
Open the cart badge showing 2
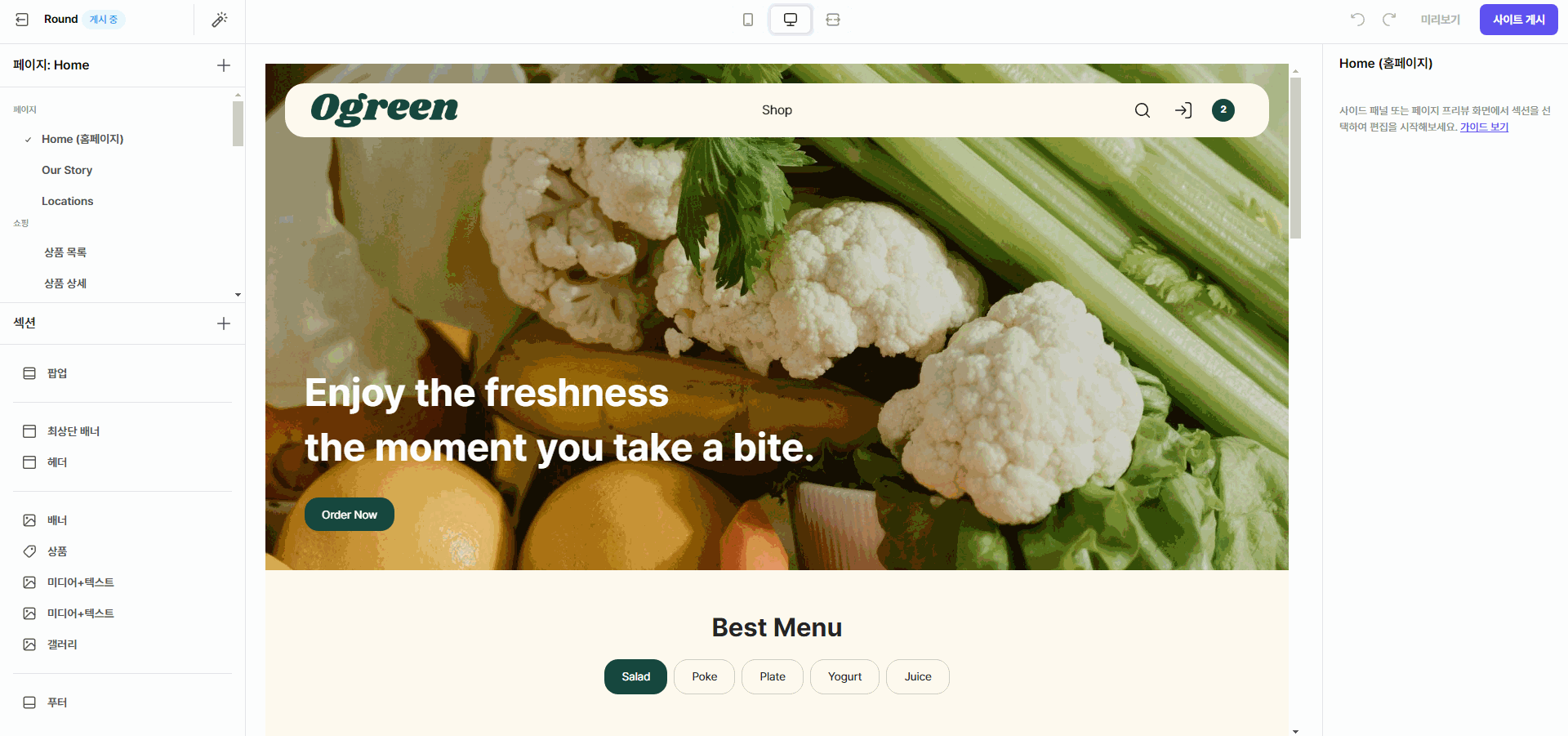coord(1223,110)
